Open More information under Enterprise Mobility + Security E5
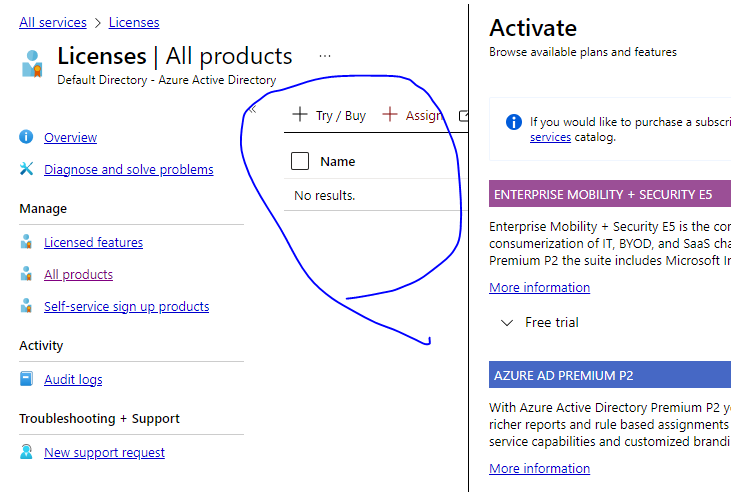Image resolution: width=731 pixels, height=492 pixels. [539, 287]
